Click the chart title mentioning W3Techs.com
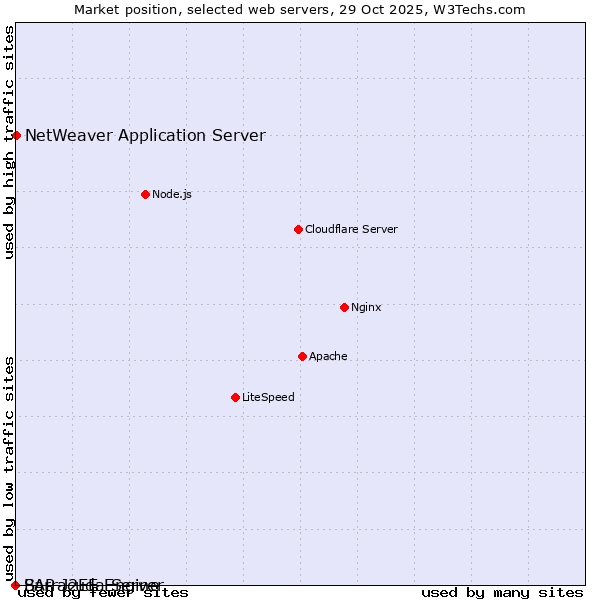Viewport: 600px width, 600px height. pyautogui.click(x=300, y=10)
